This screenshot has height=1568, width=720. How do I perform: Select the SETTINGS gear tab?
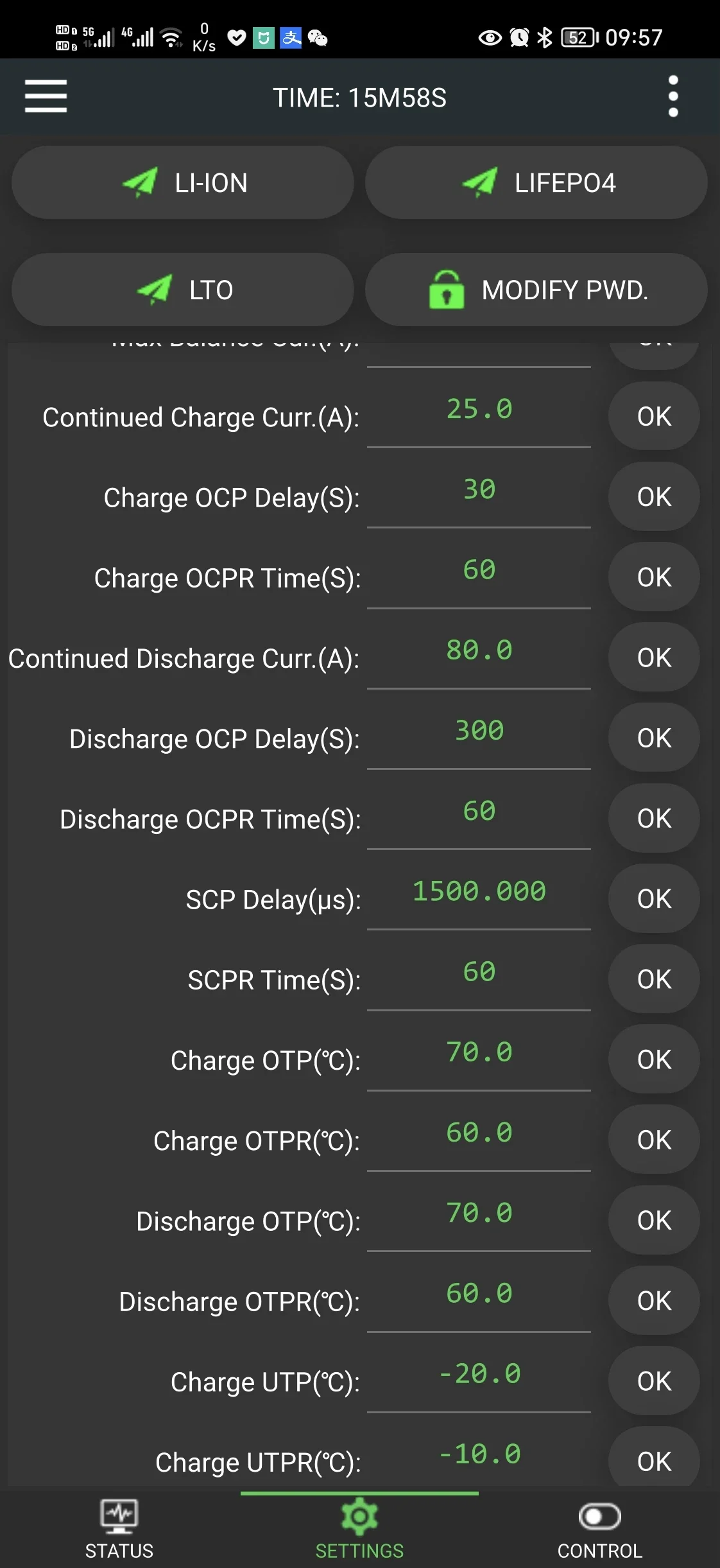pos(359,1529)
